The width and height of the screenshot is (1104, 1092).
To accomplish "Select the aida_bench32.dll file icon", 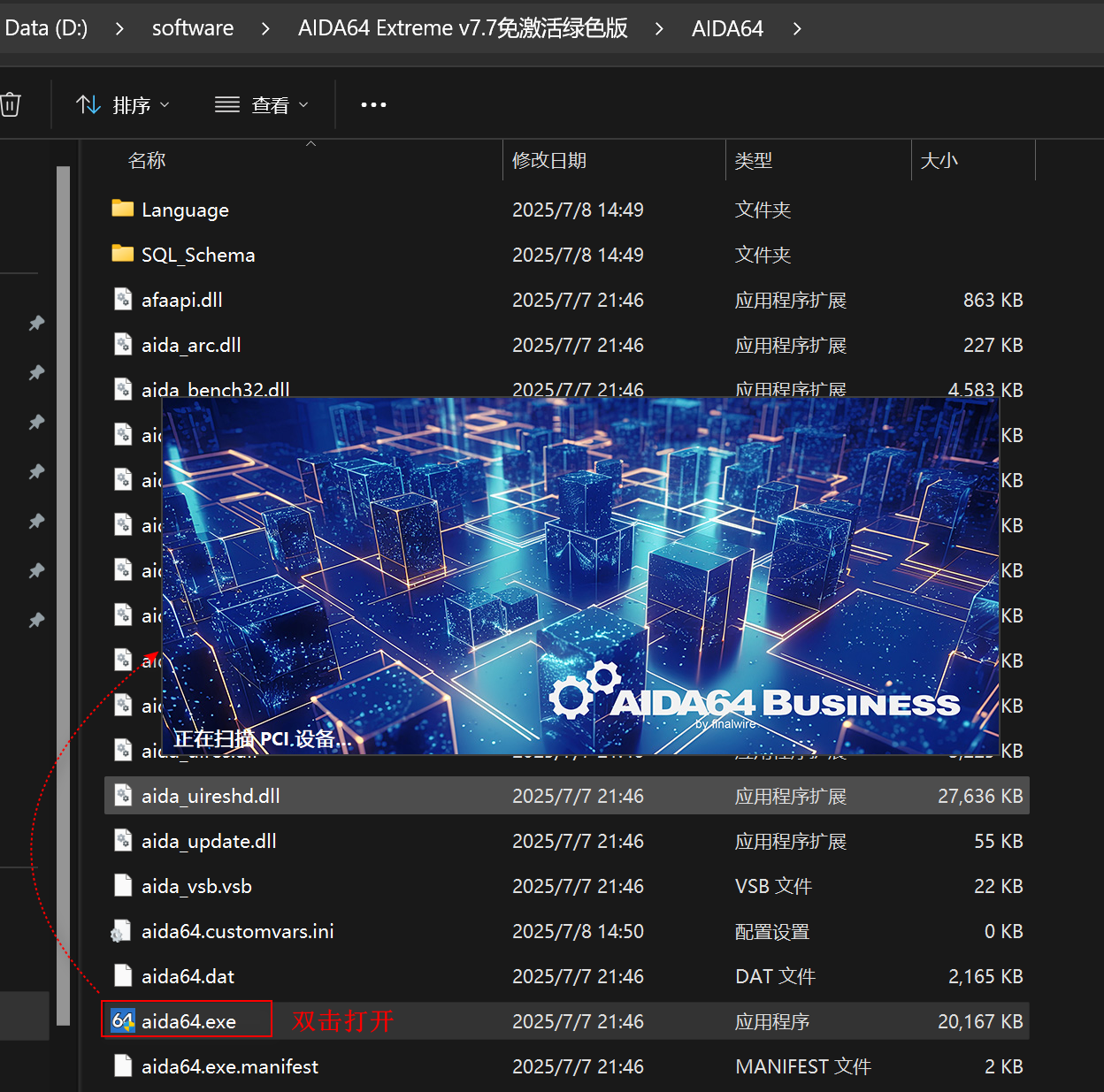I will pyautogui.click(x=123, y=387).
